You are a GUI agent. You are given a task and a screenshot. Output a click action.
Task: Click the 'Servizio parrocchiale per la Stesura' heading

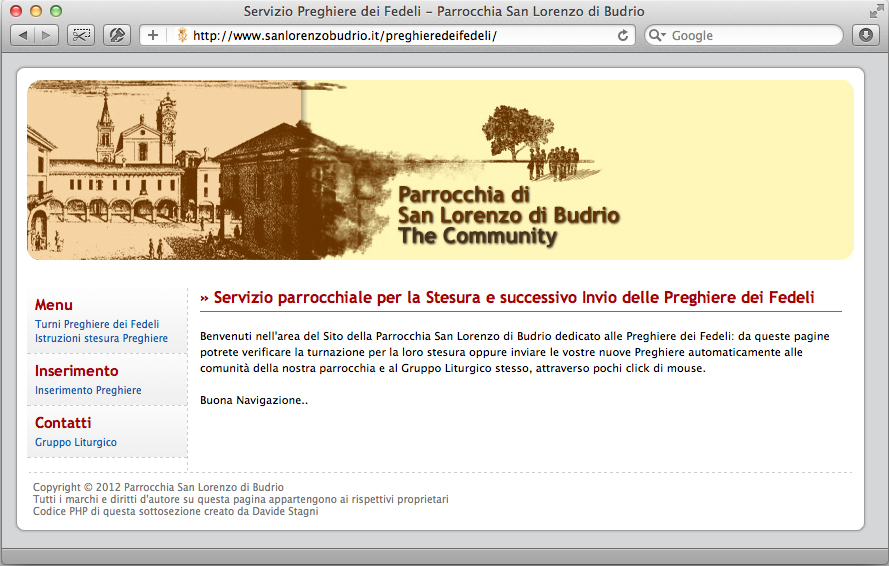coord(507,297)
